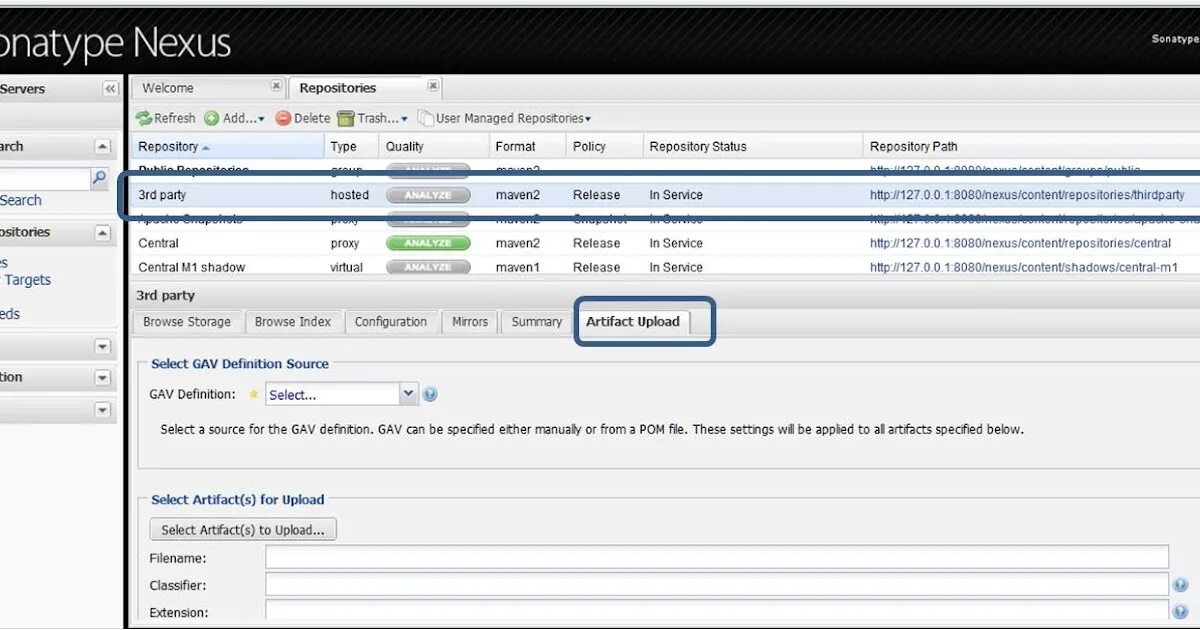
Task: Click the magnifier search icon
Action: pyautogui.click(x=99, y=178)
